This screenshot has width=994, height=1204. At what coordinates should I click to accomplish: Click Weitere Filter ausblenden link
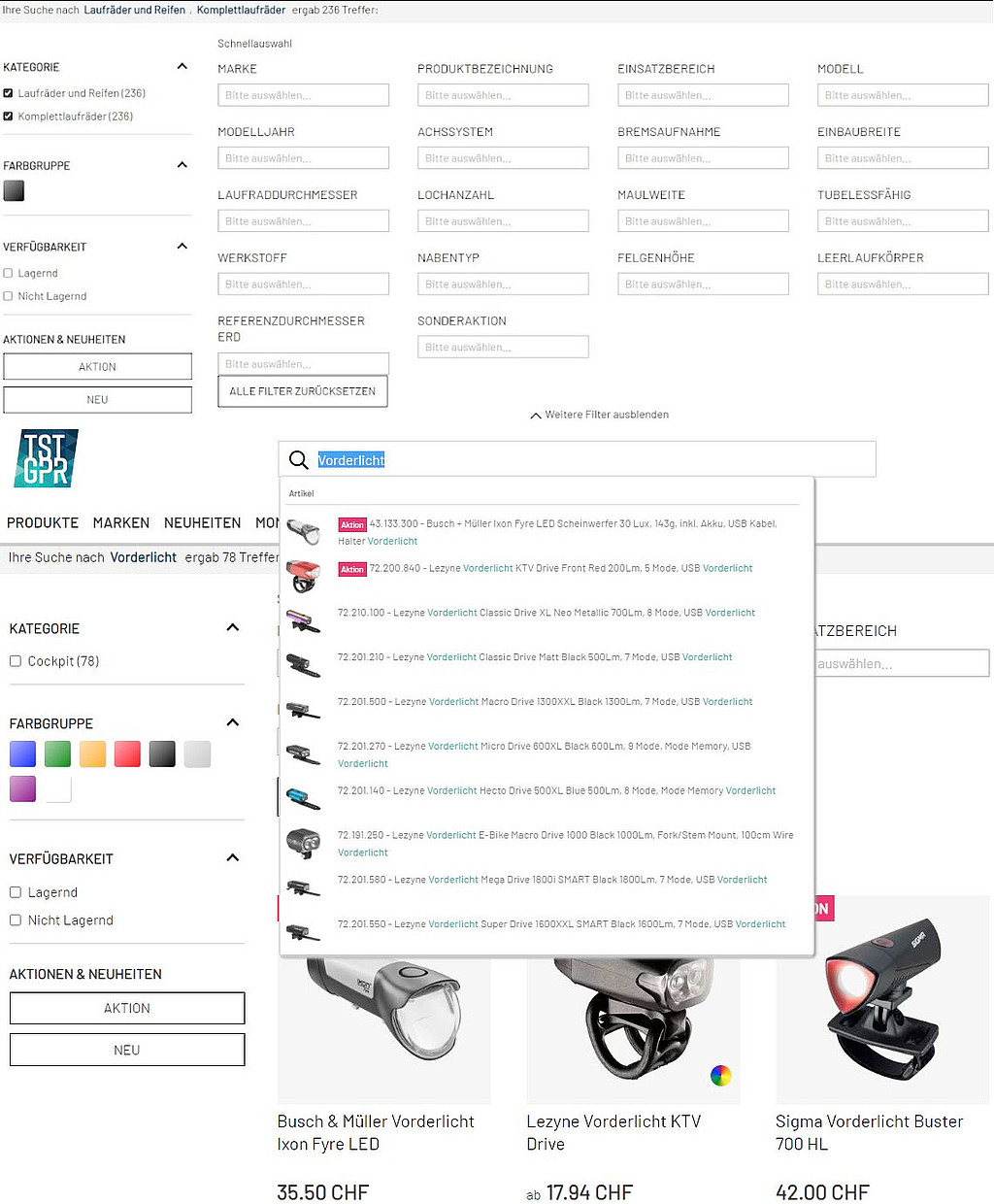click(x=599, y=415)
